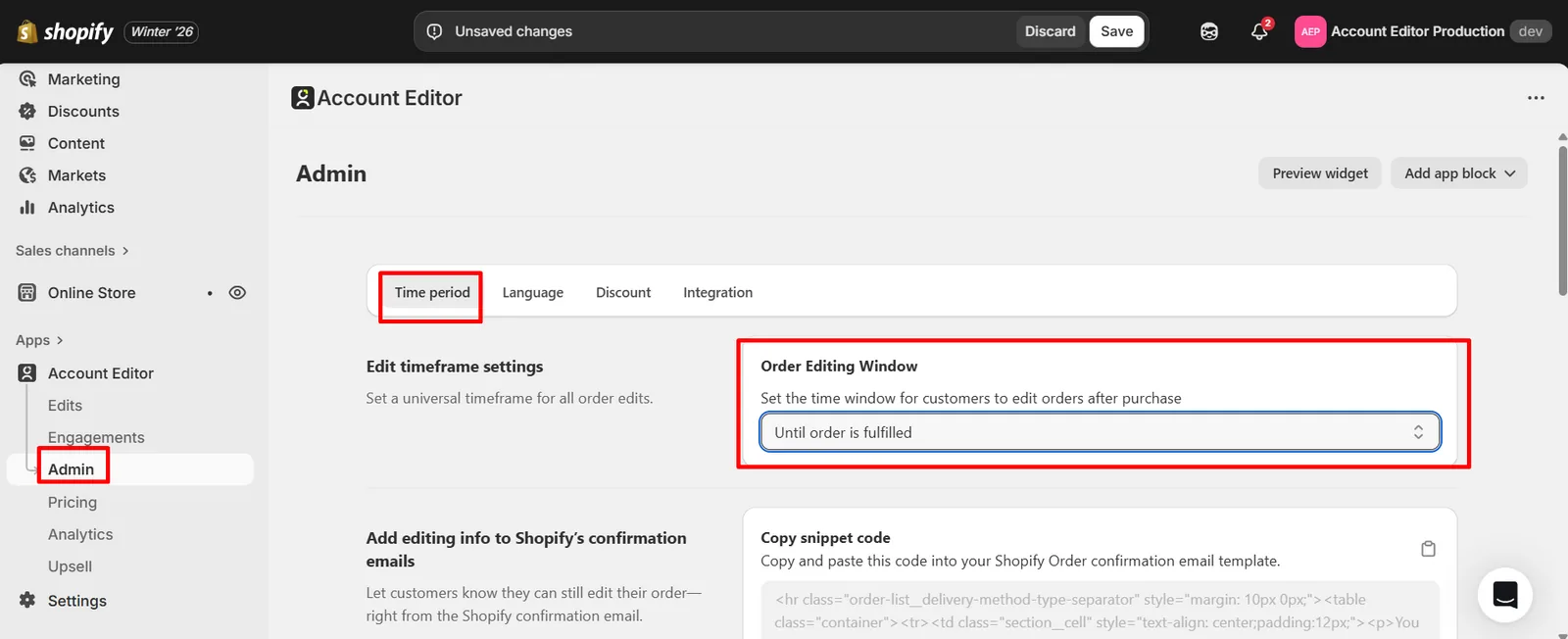View online store with eye icon
Viewport: 1568px width, 639px height.
pos(237,293)
